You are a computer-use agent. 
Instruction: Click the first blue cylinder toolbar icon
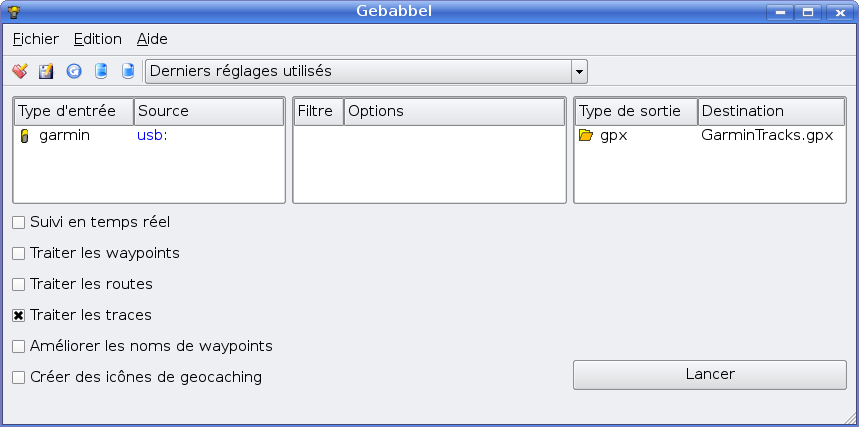pyautogui.click(x=101, y=71)
